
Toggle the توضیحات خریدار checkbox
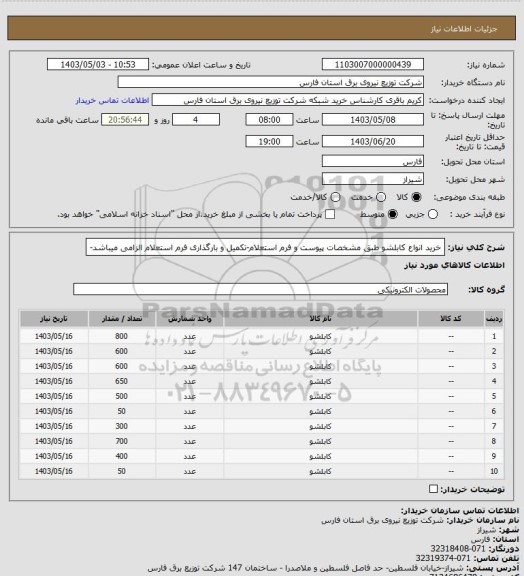coord(433,489)
